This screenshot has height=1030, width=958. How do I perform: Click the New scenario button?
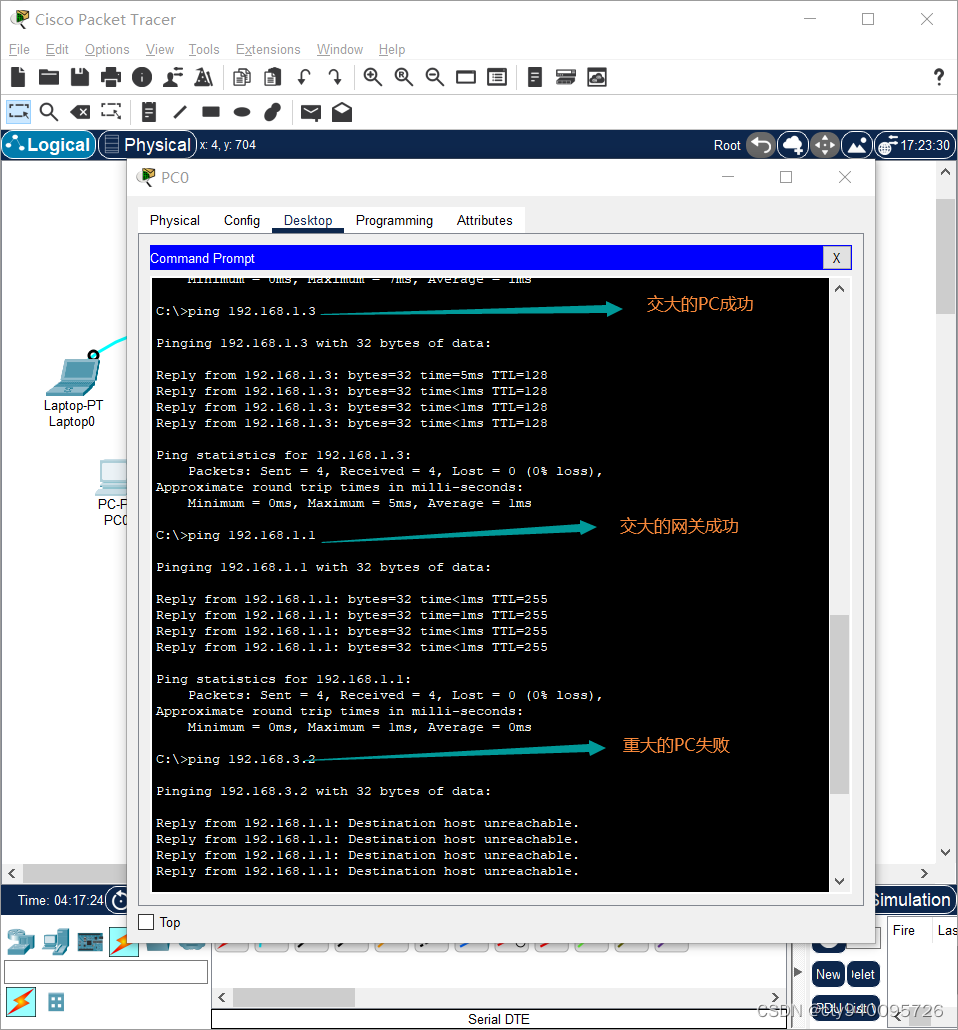828,974
